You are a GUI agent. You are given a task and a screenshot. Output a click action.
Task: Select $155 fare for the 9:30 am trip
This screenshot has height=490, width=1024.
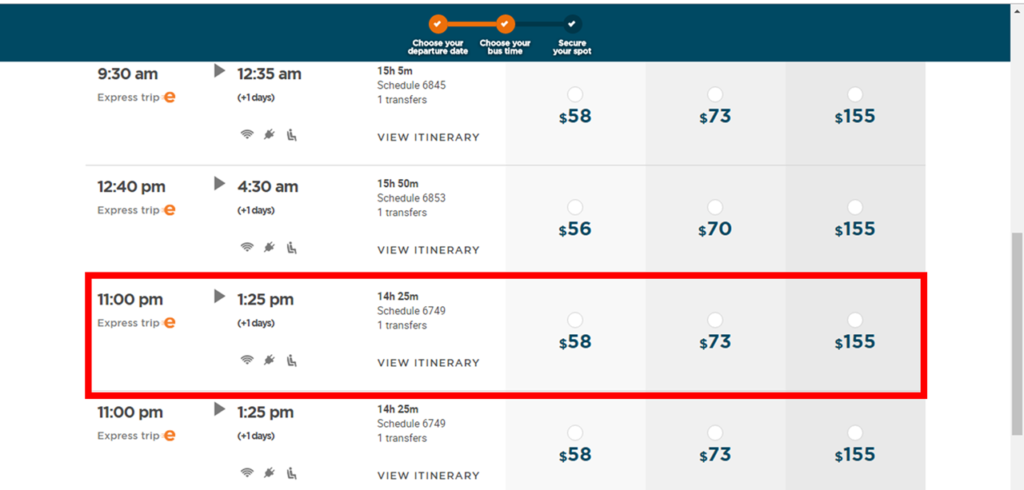pos(855,95)
